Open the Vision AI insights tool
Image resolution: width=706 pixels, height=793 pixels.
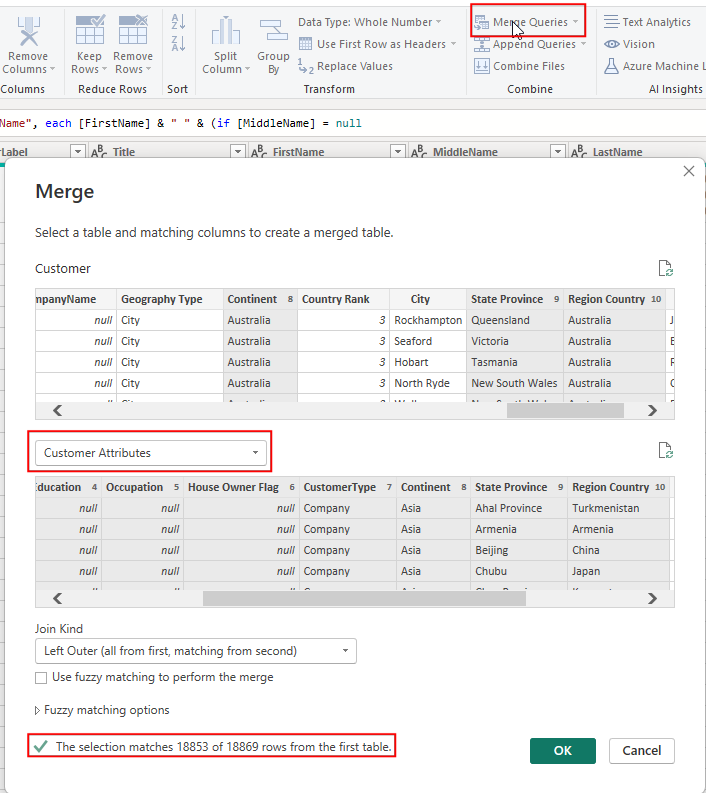pyautogui.click(x=629, y=44)
